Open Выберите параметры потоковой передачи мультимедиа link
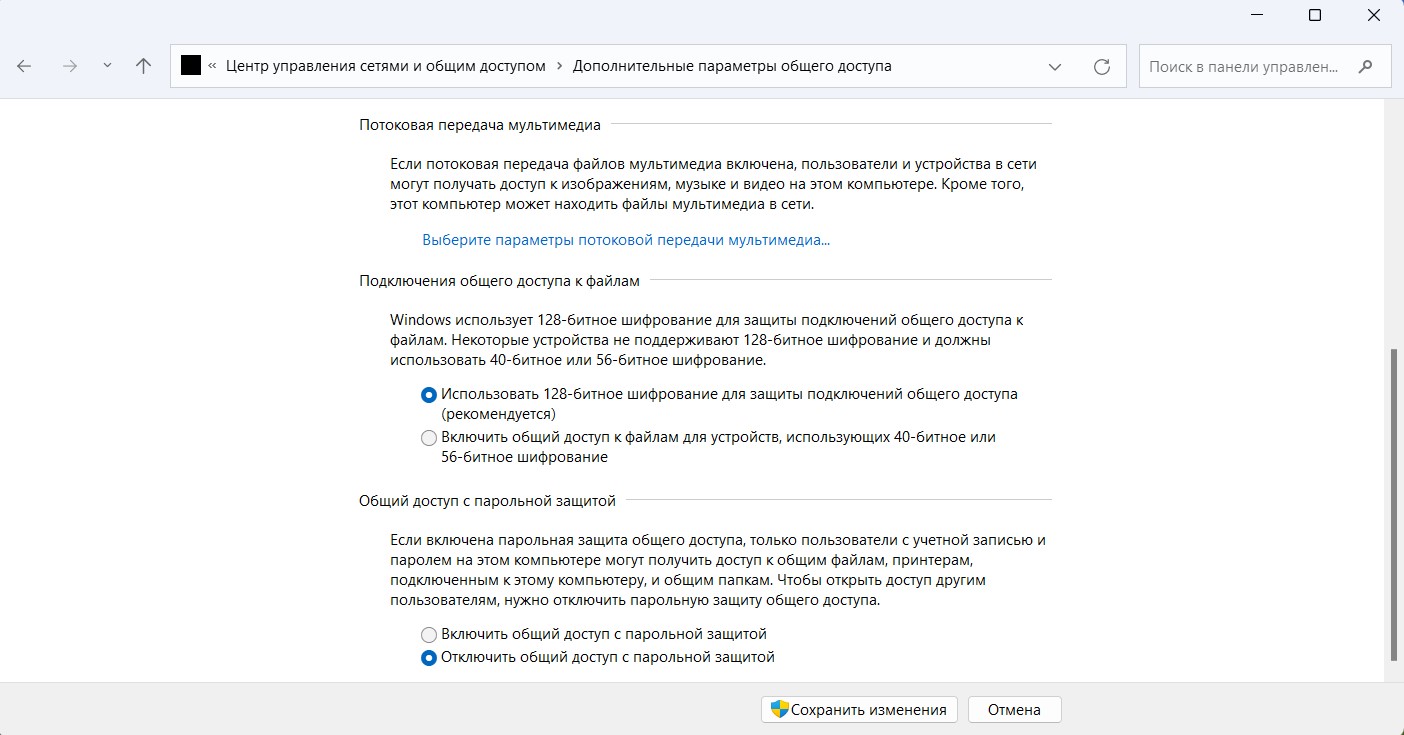This screenshot has width=1404, height=735. pos(626,240)
